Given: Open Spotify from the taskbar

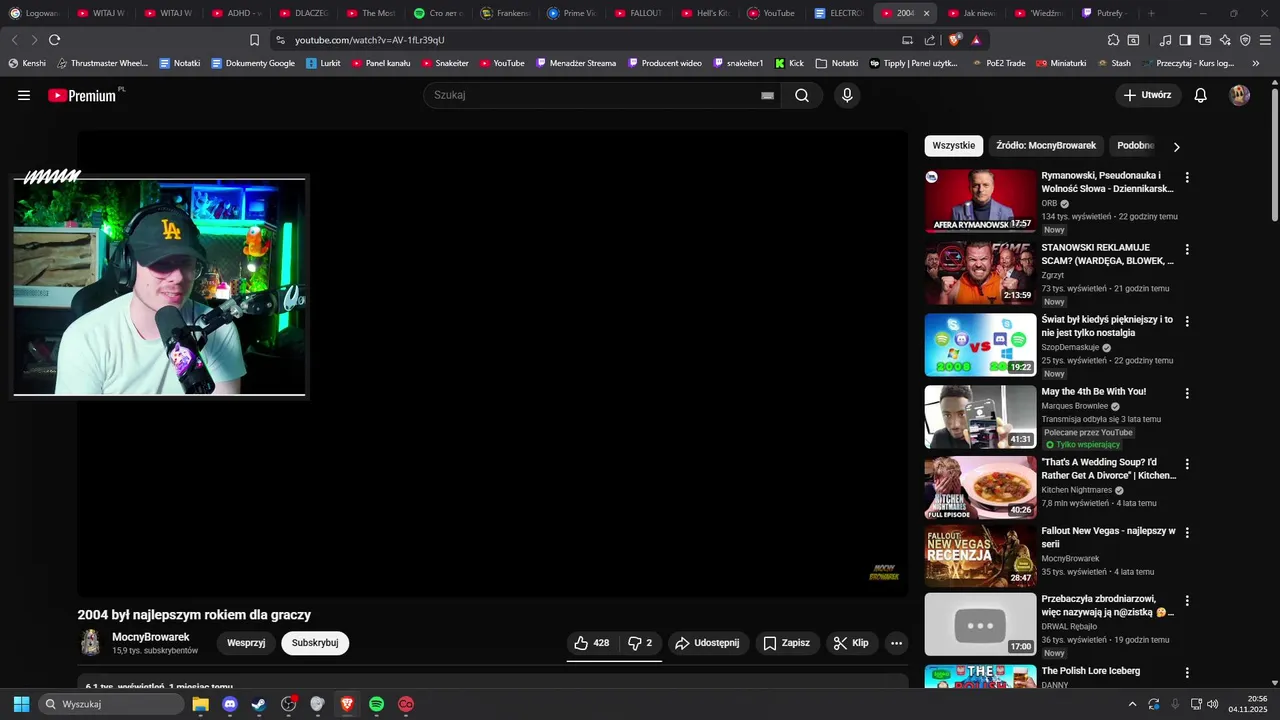Looking at the screenshot, I should tap(376, 704).
